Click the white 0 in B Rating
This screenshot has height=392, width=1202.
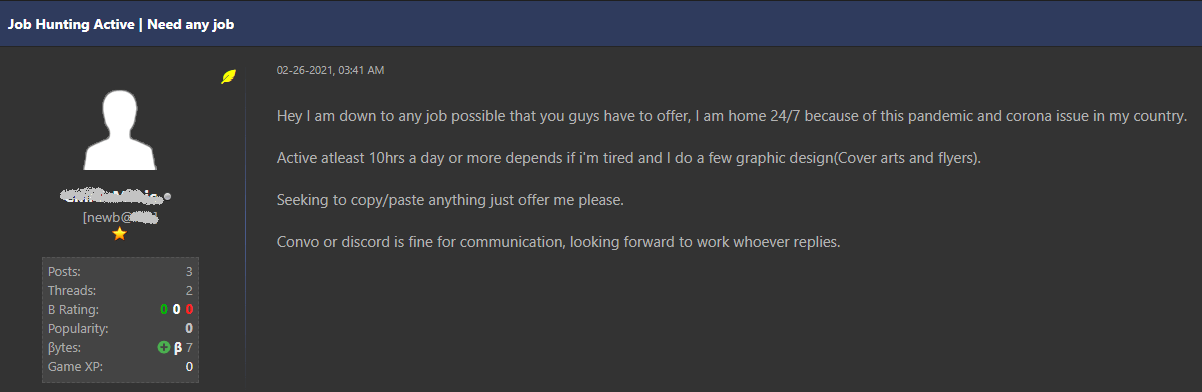(176, 309)
